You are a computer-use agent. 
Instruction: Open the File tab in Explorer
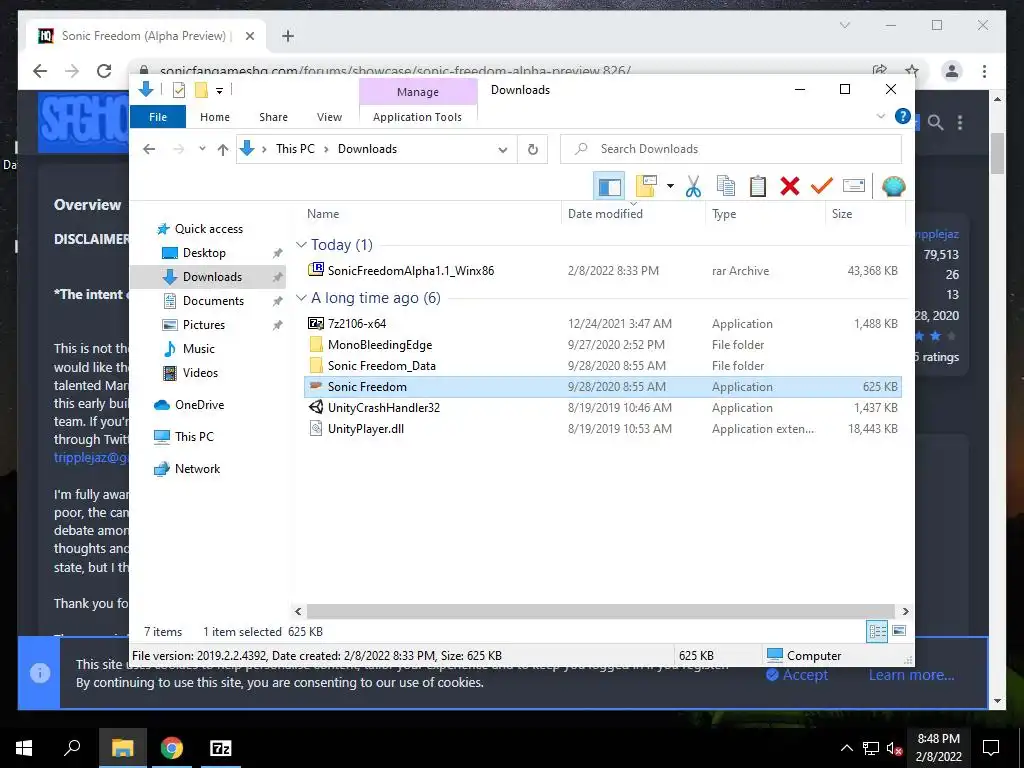(158, 117)
